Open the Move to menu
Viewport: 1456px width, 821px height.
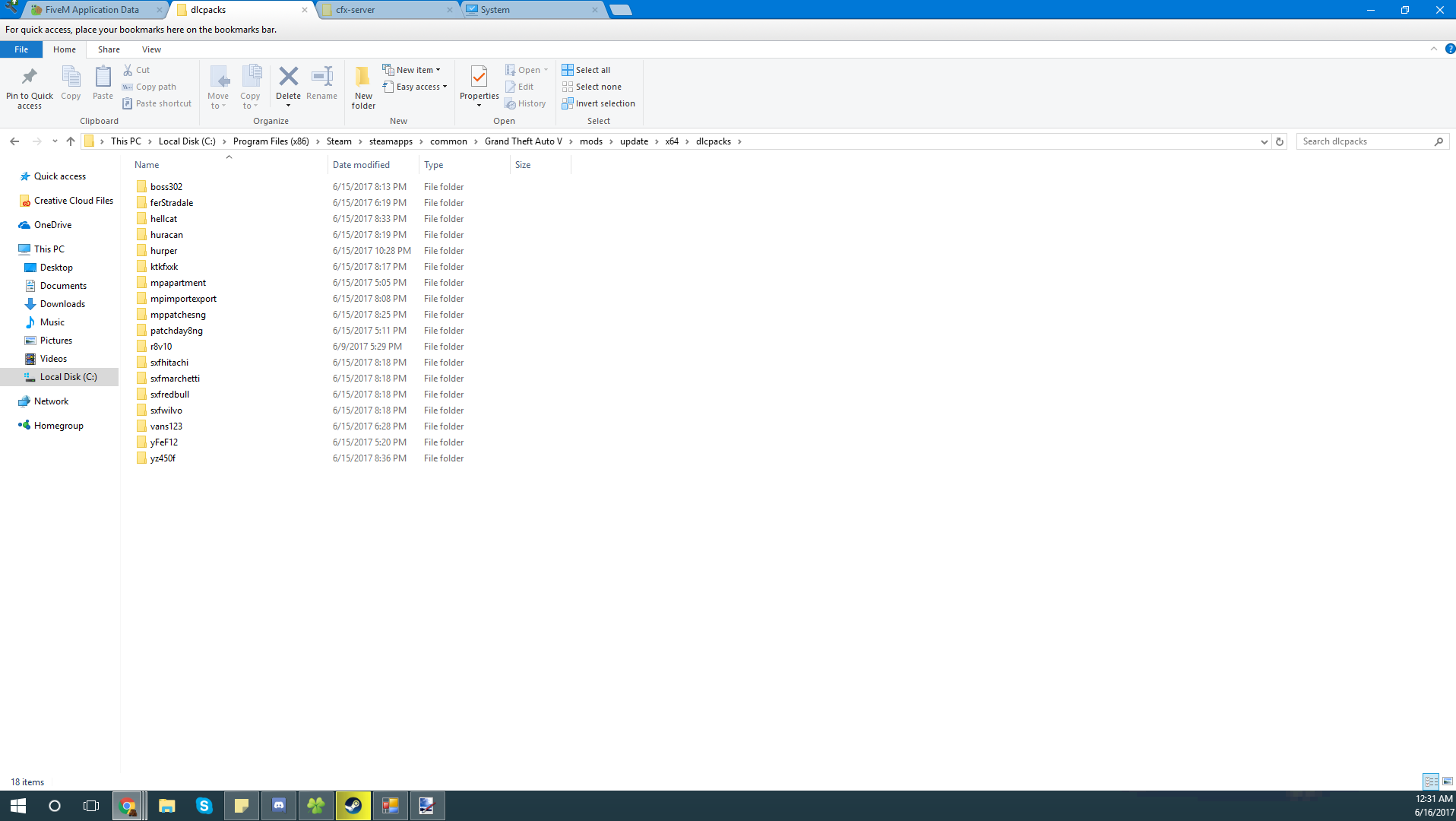tap(218, 87)
